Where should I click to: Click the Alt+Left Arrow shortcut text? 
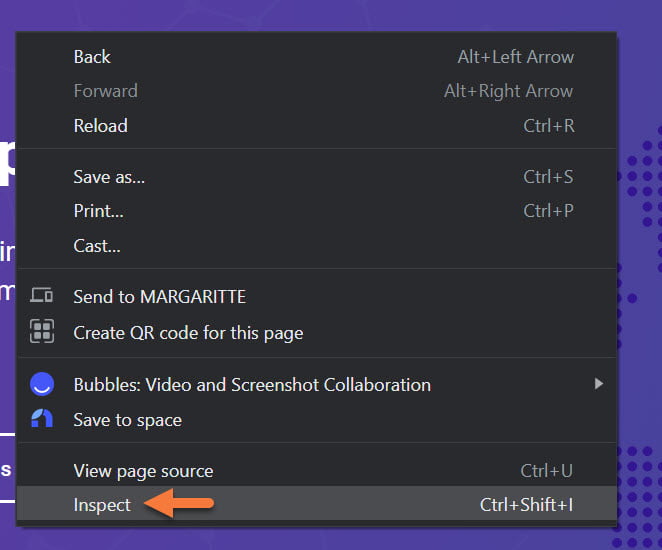(x=515, y=57)
